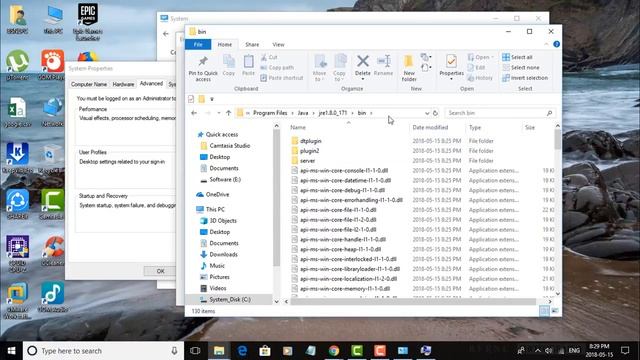Image resolution: width=640 pixels, height=360 pixels.
Task: Expand chevron after bin breadcrumb
Action: (x=371, y=113)
